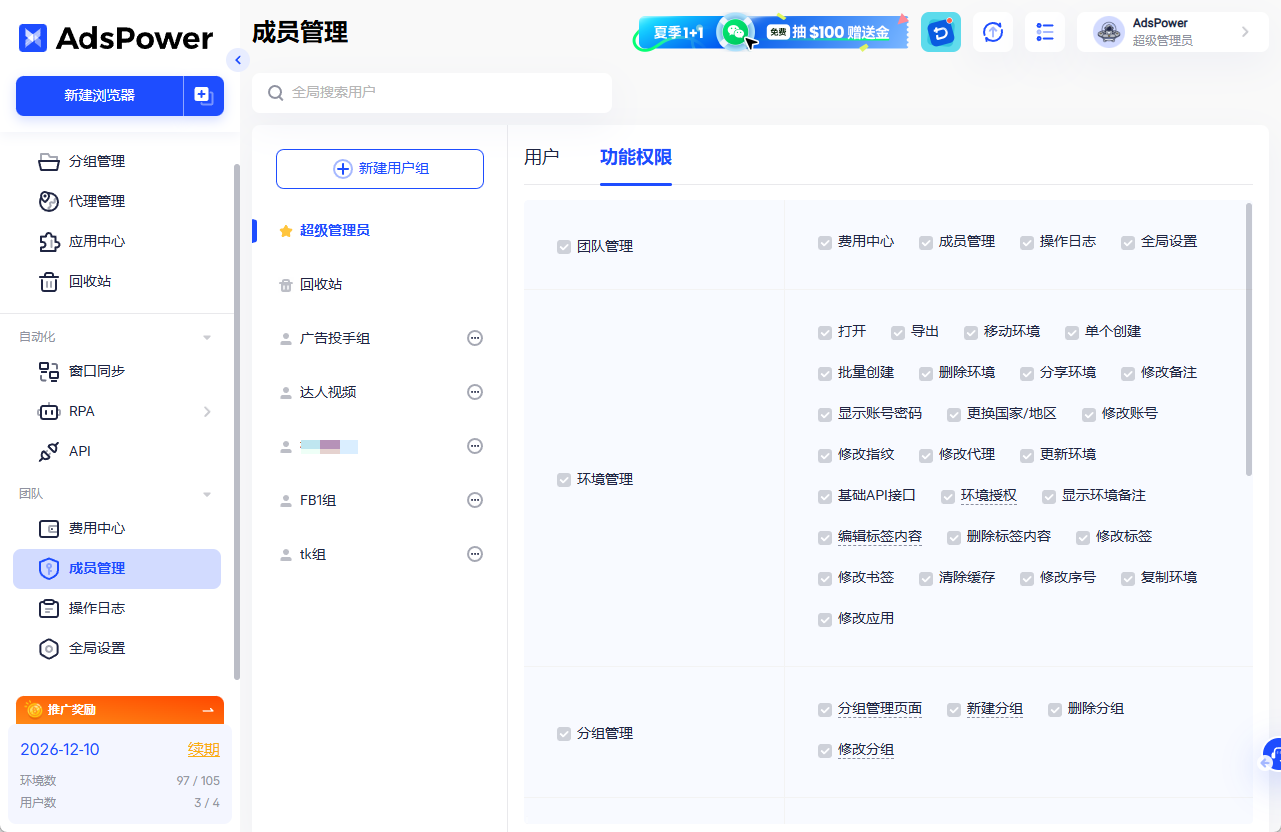The width and height of the screenshot is (1281, 832).
Task: Open more options for 广告投手组
Action: [x=476, y=338]
